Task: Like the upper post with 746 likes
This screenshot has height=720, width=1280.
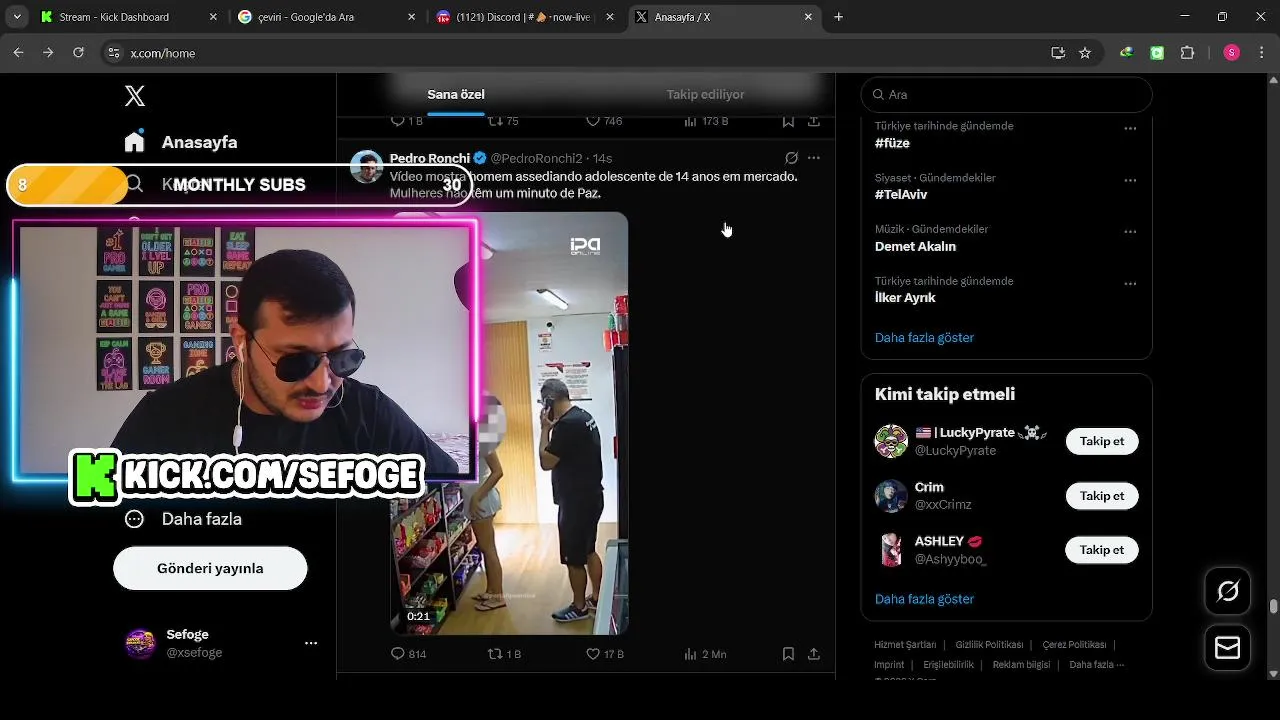Action: [x=604, y=121]
